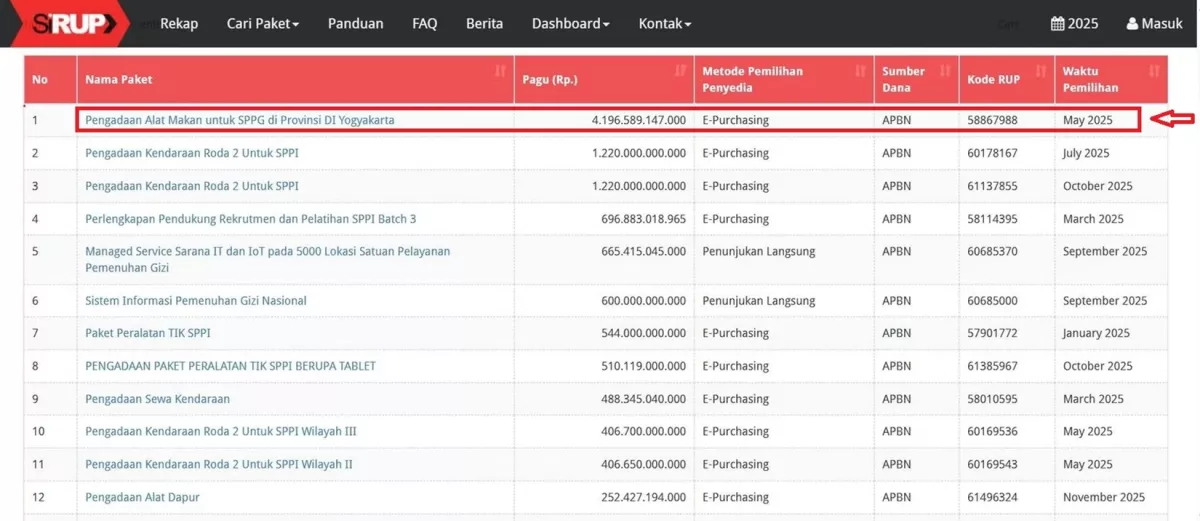1200x521 pixels.
Task: Select pagu value 488.345.040.000
Action: point(644,399)
